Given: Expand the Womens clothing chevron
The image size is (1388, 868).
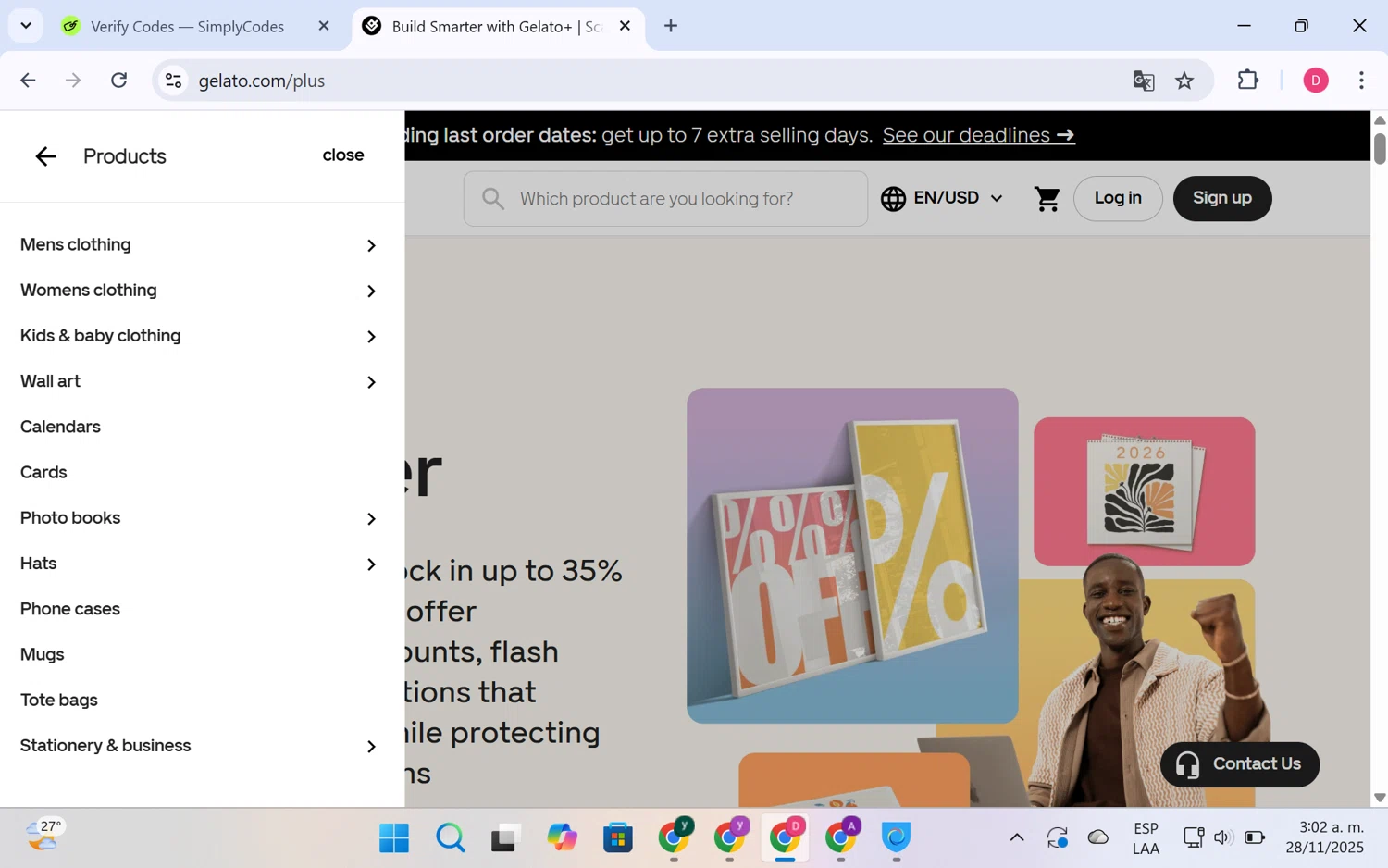Looking at the screenshot, I should pyautogui.click(x=371, y=291).
